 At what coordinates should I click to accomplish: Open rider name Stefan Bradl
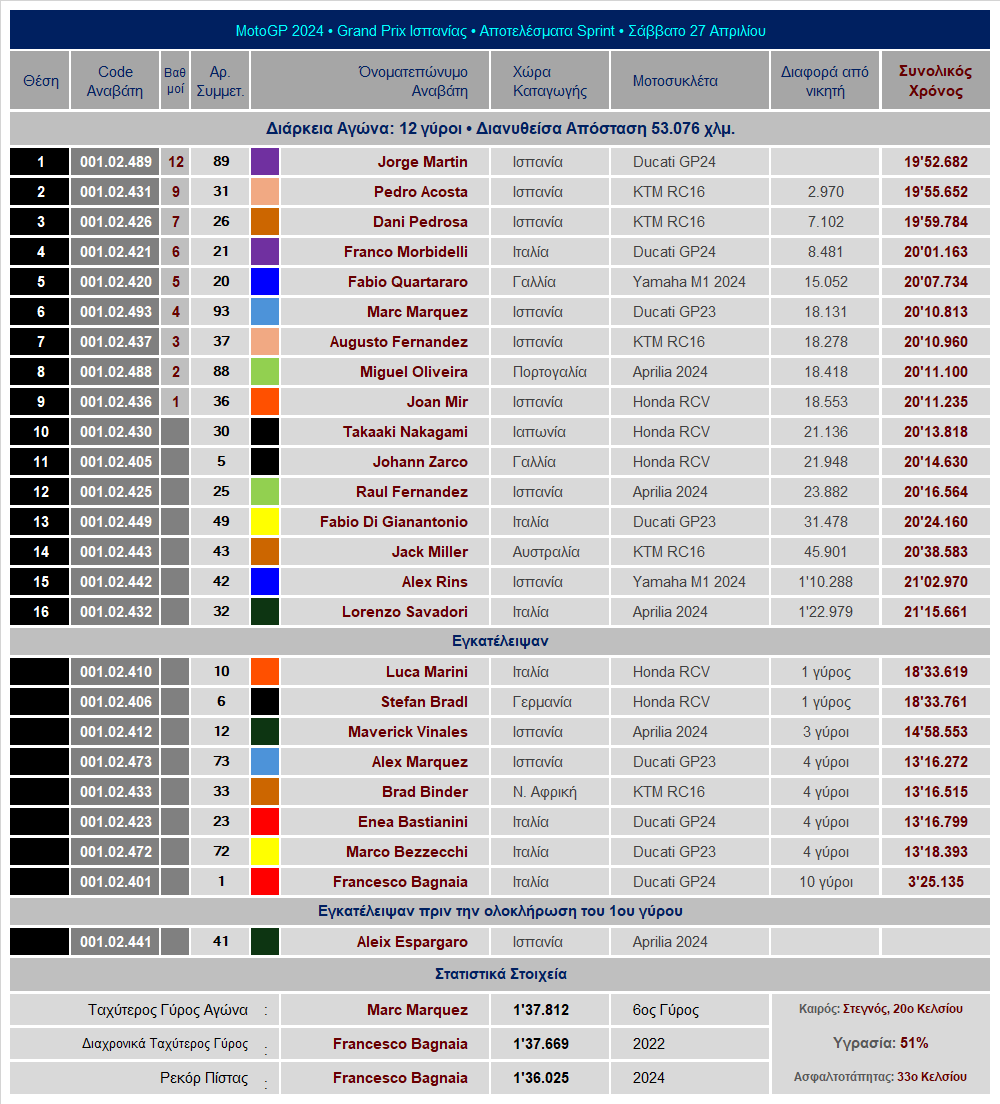425,702
